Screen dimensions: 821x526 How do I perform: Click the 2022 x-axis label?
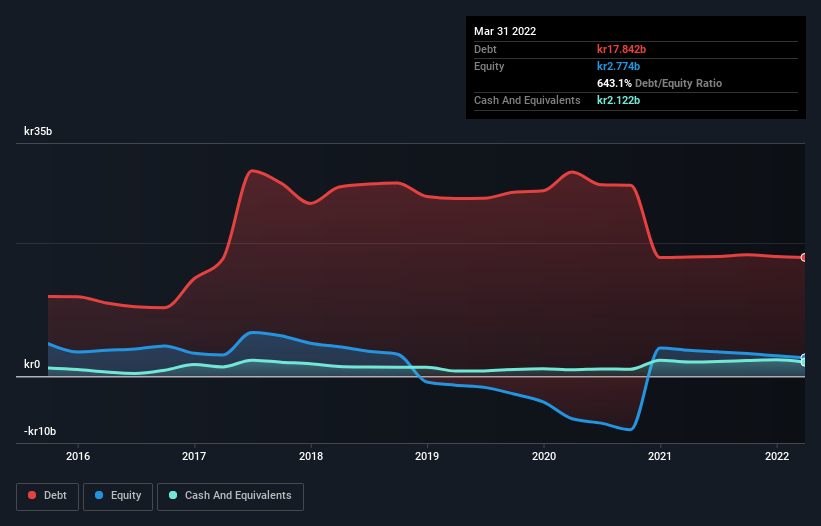pyautogui.click(x=777, y=456)
